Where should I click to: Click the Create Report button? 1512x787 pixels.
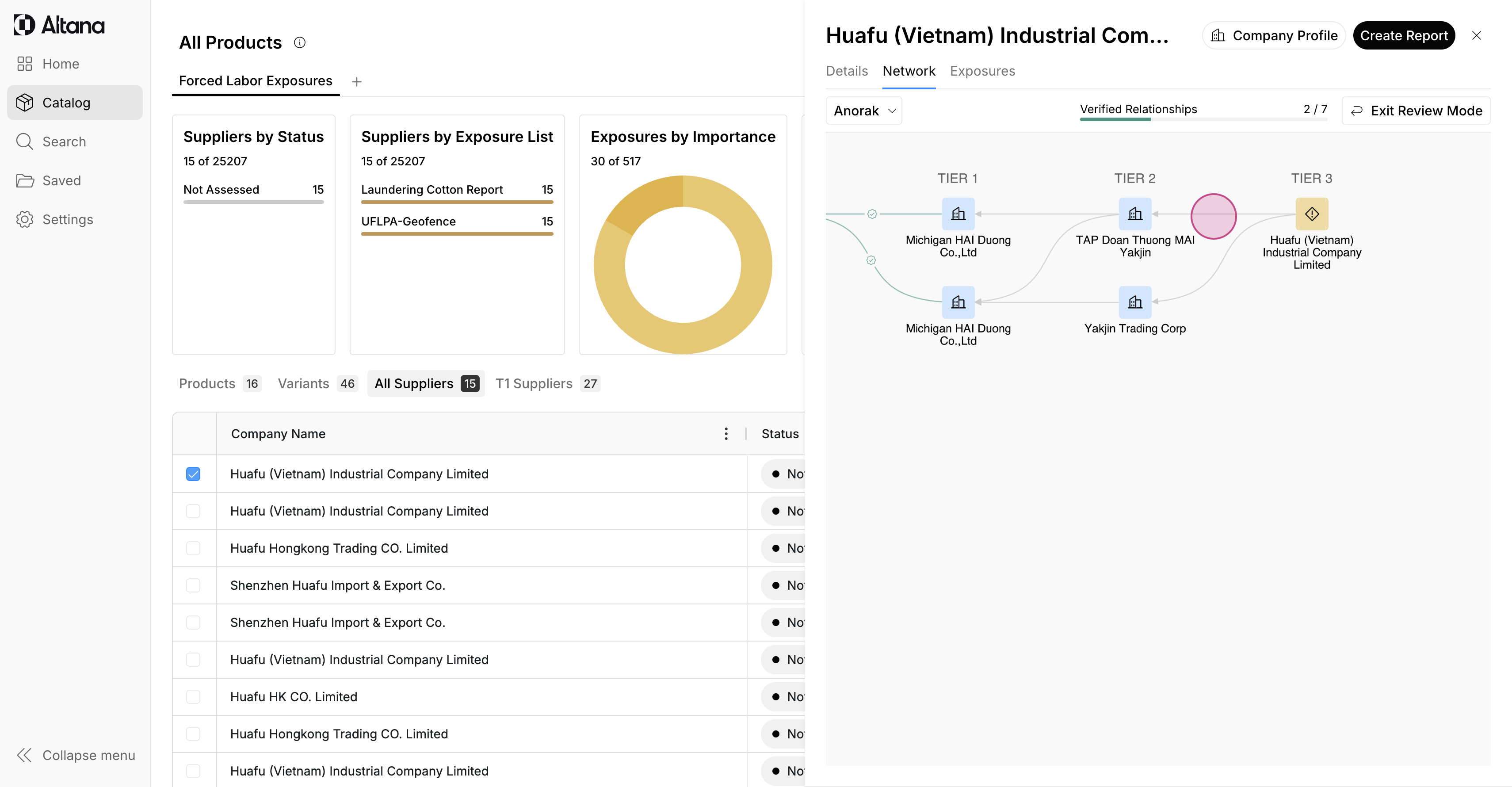click(x=1403, y=36)
